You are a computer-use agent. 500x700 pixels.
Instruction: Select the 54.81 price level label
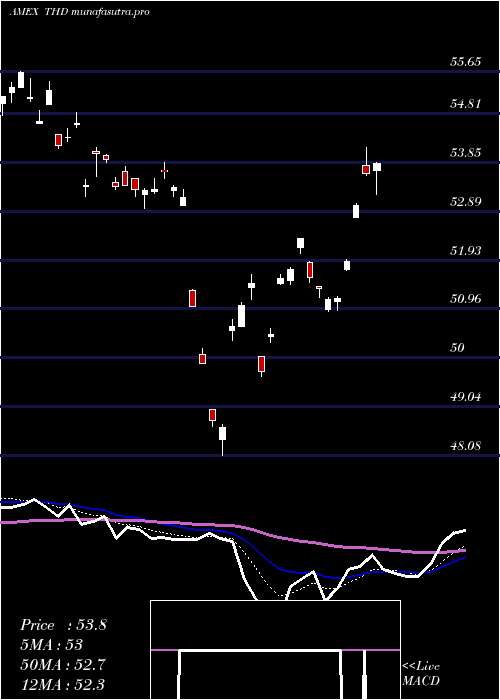click(465, 104)
